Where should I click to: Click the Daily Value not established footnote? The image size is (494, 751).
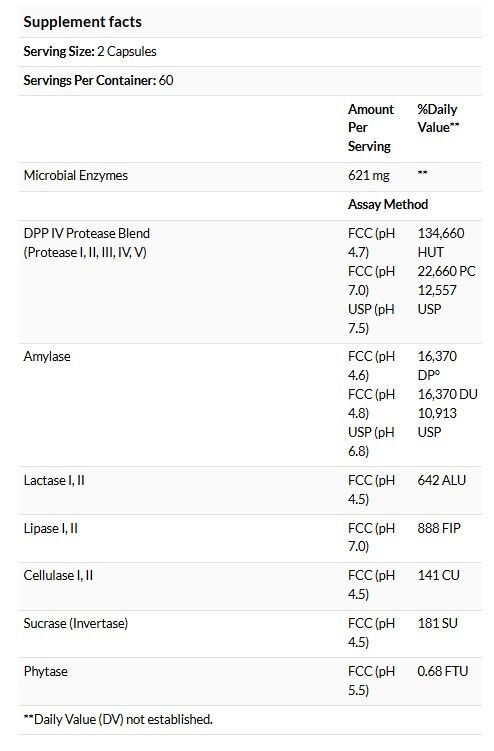point(118,719)
